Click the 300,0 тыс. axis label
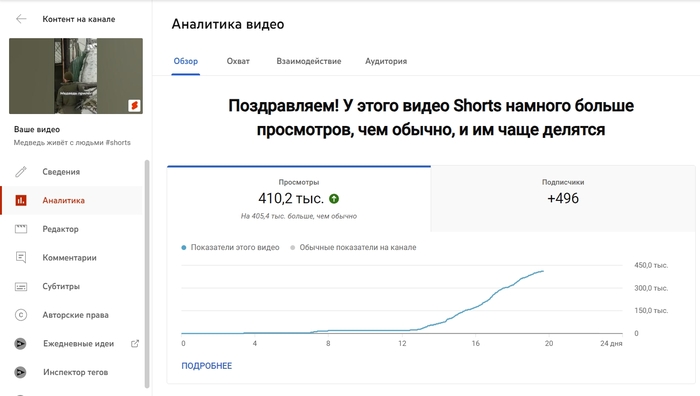700x396 pixels. [651, 288]
